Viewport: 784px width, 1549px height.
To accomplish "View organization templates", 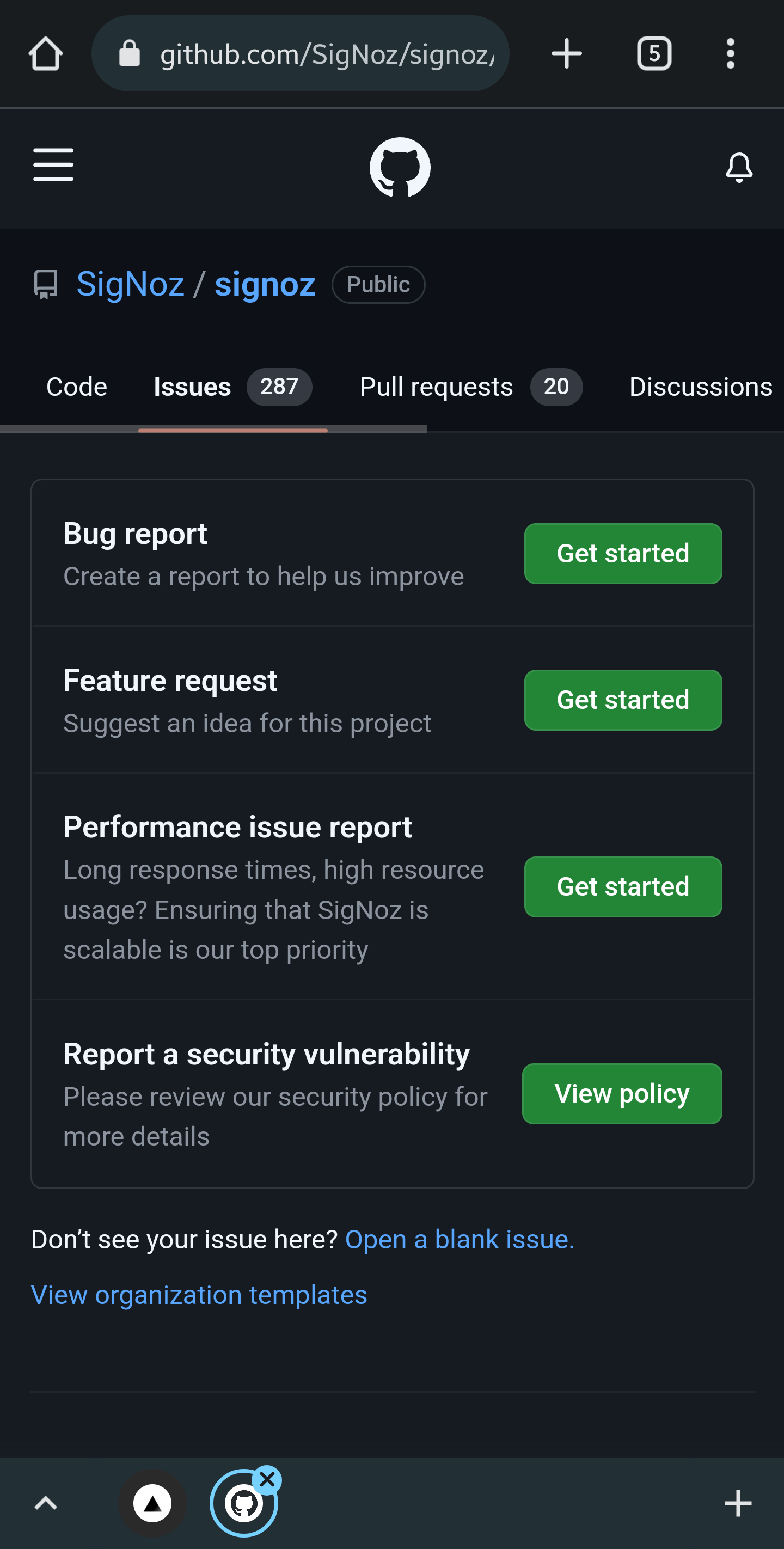I will [199, 1294].
